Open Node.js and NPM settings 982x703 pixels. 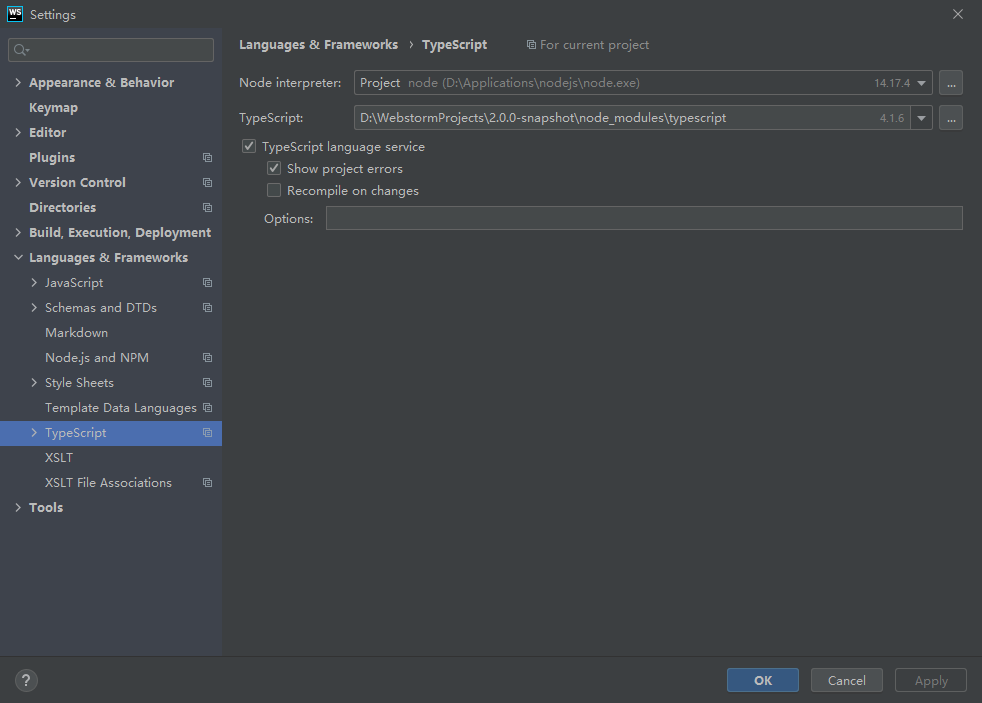(x=97, y=358)
